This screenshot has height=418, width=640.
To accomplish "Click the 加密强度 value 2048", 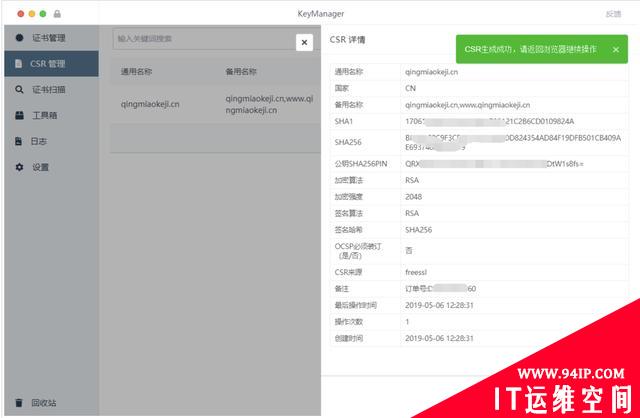I will coord(413,197).
